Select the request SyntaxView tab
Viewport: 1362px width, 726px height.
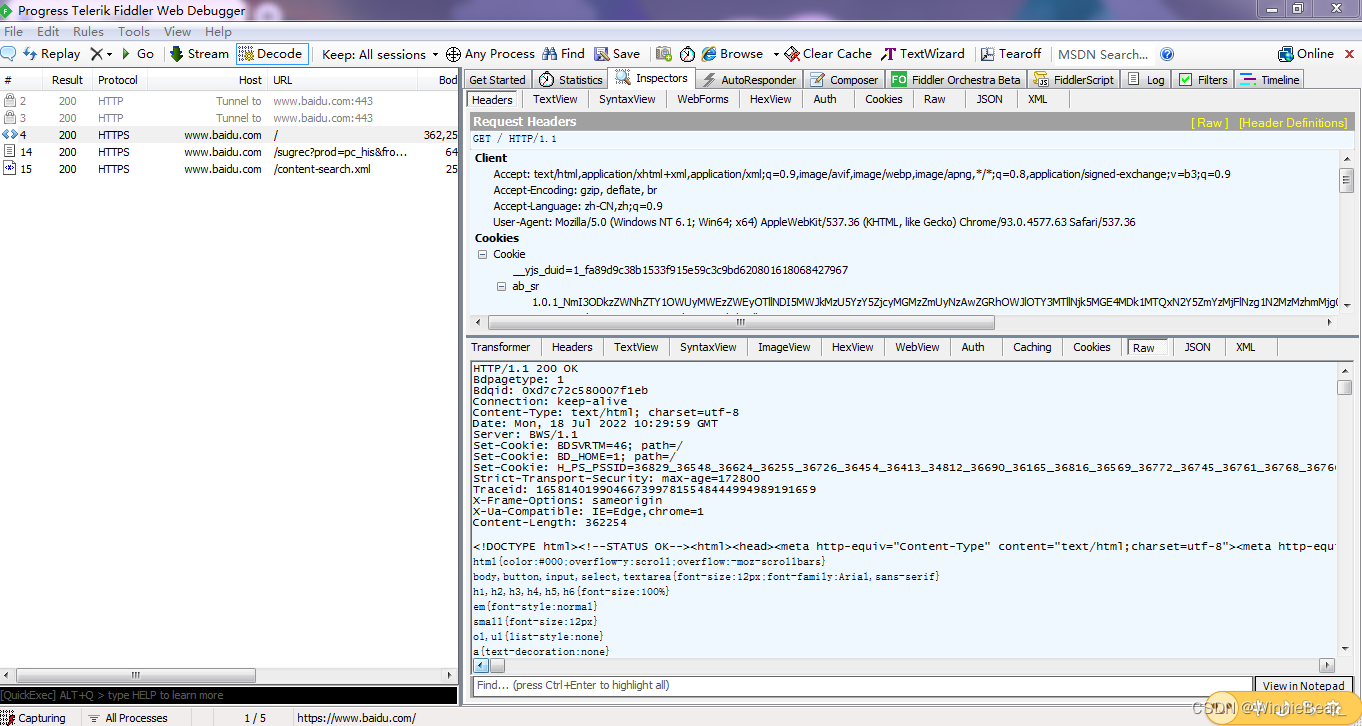pyautogui.click(x=627, y=99)
